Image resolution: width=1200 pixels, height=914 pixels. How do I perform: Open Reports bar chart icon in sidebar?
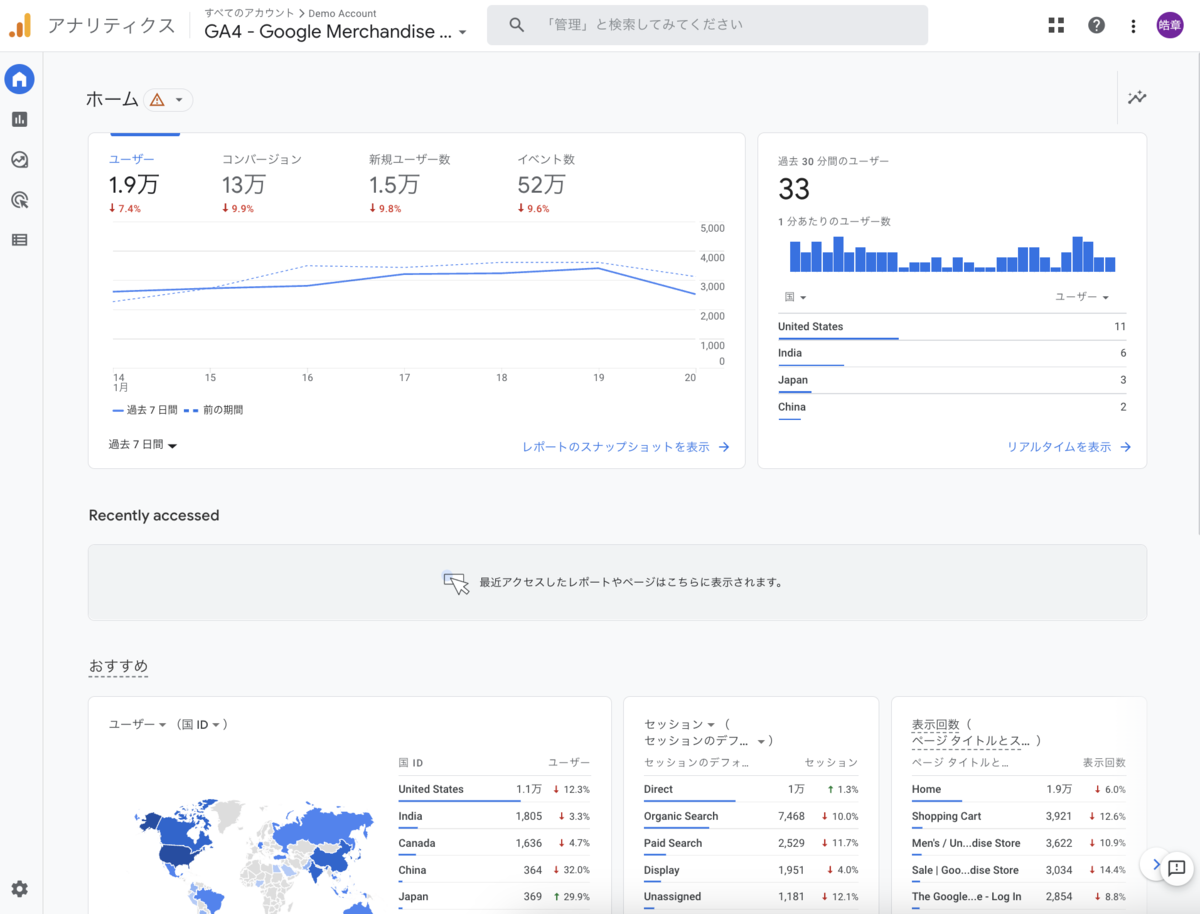point(19,119)
